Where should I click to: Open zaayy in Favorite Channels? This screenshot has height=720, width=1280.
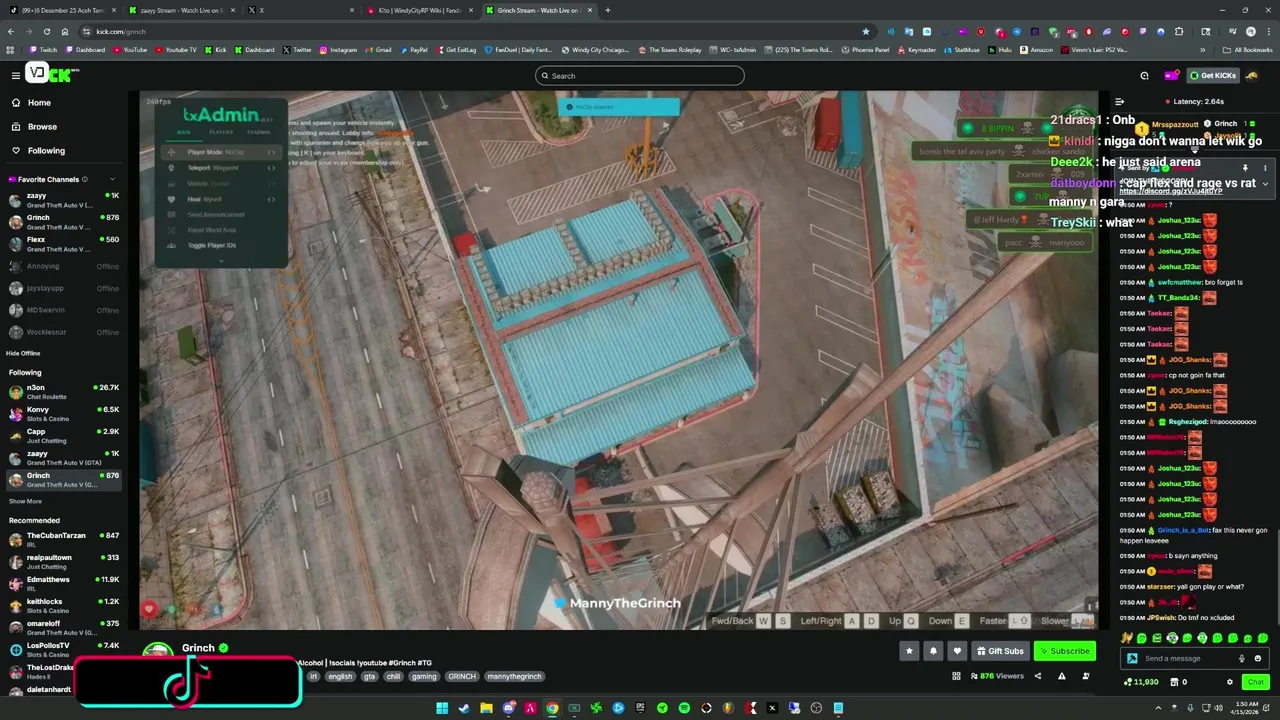click(x=65, y=199)
